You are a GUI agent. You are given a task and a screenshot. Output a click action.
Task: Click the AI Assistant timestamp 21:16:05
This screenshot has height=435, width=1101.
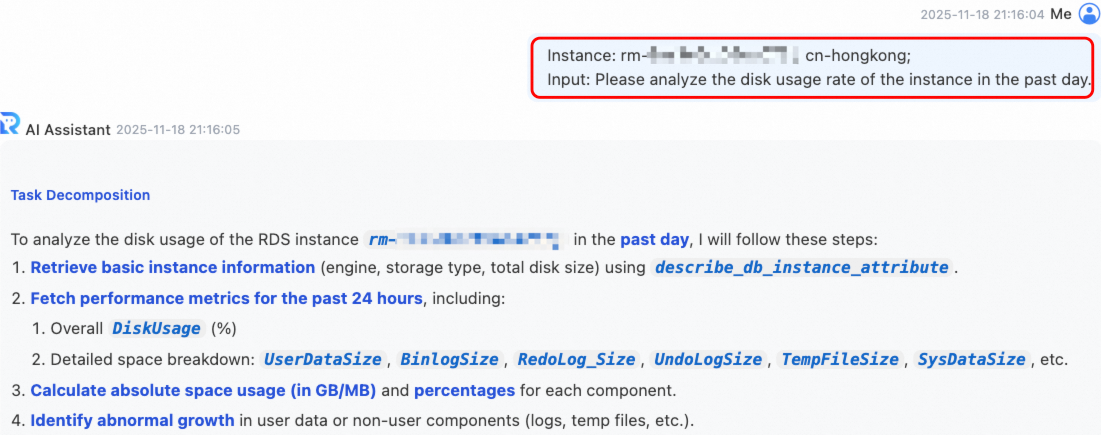(x=178, y=130)
